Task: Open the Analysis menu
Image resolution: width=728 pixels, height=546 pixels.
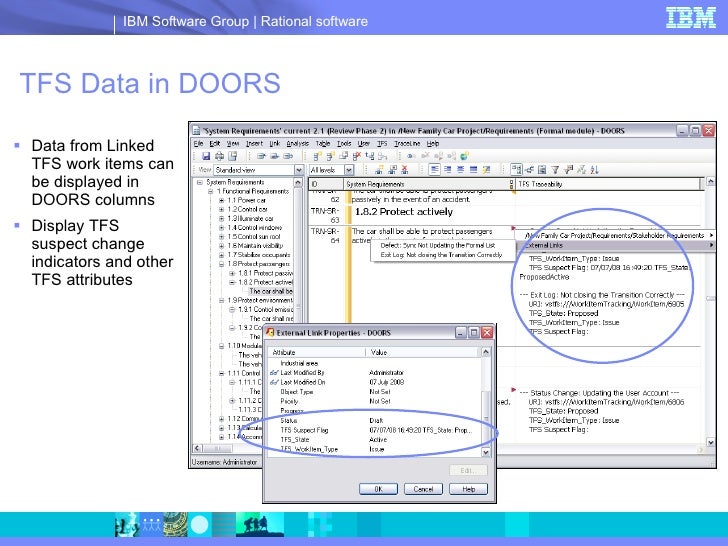Action: click(x=297, y=143)
